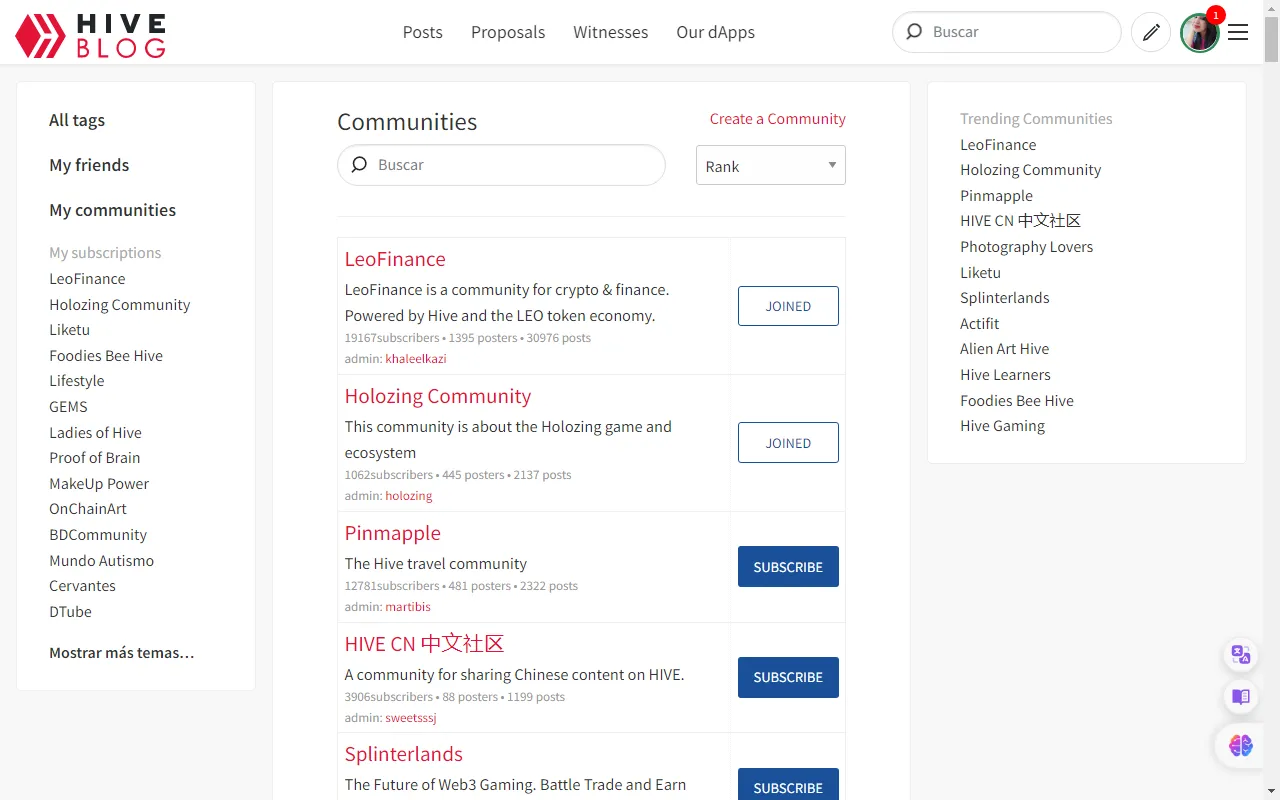Open Hive Learners trending community
1280x800 pixels.
pos(1006,375)
